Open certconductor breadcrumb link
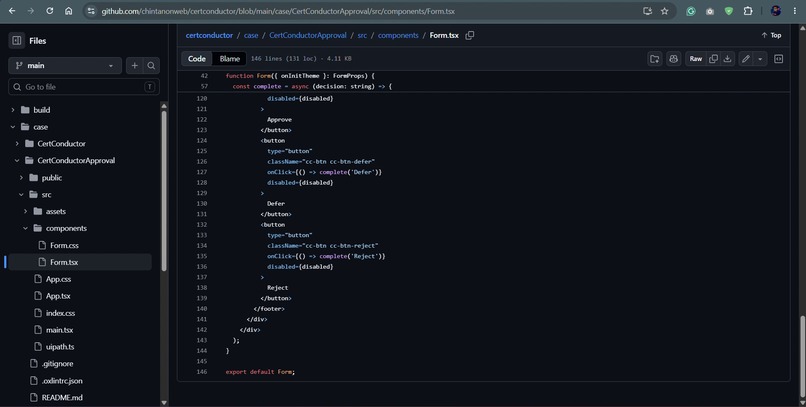806x407 pixels. pos(209,35)
